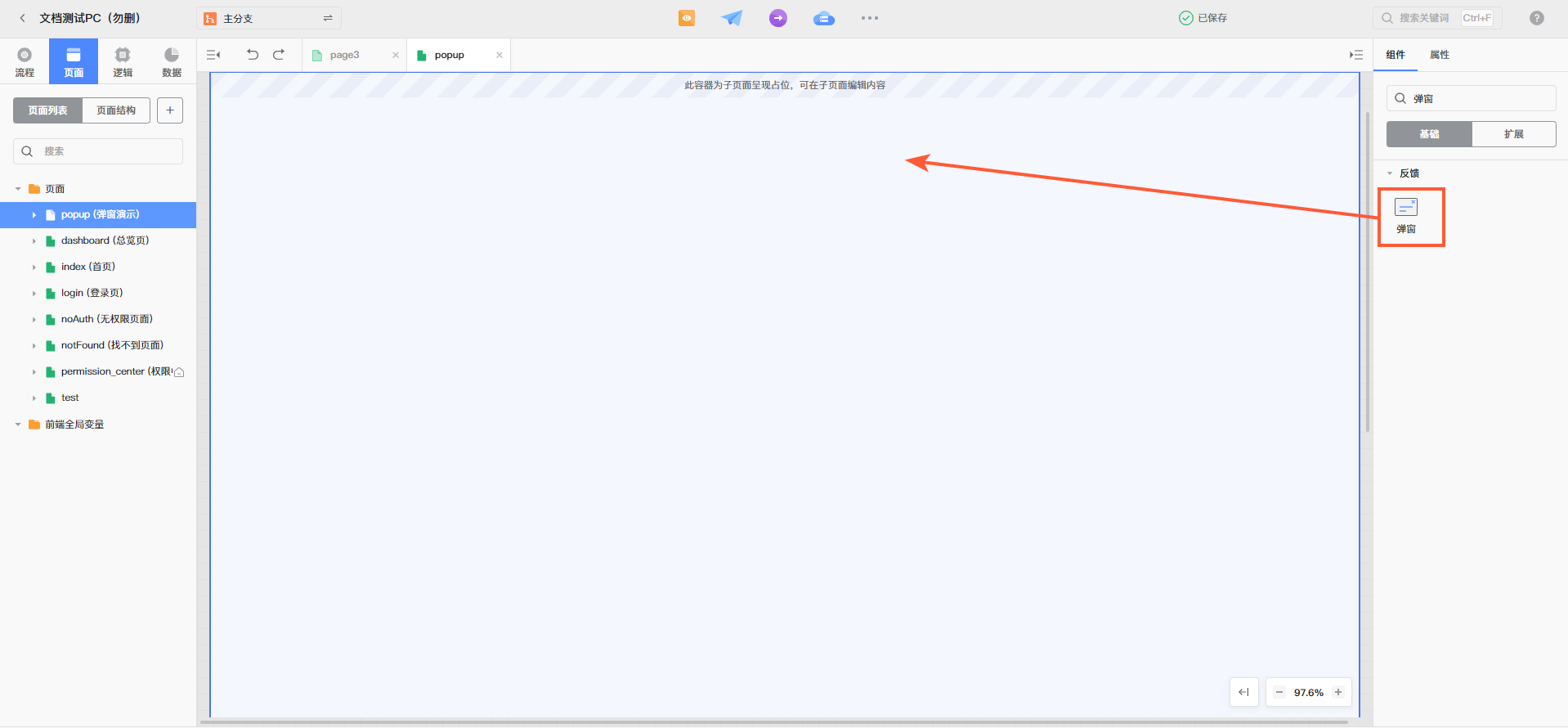
Task: Select the 页面结构 view button
Action: click(116, 110)
